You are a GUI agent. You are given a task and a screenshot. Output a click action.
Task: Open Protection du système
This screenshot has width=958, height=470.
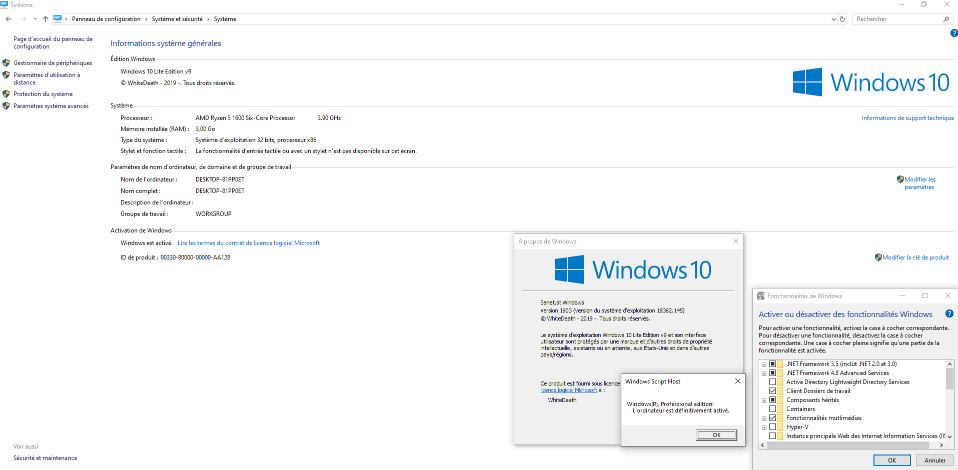coord(43,94)
